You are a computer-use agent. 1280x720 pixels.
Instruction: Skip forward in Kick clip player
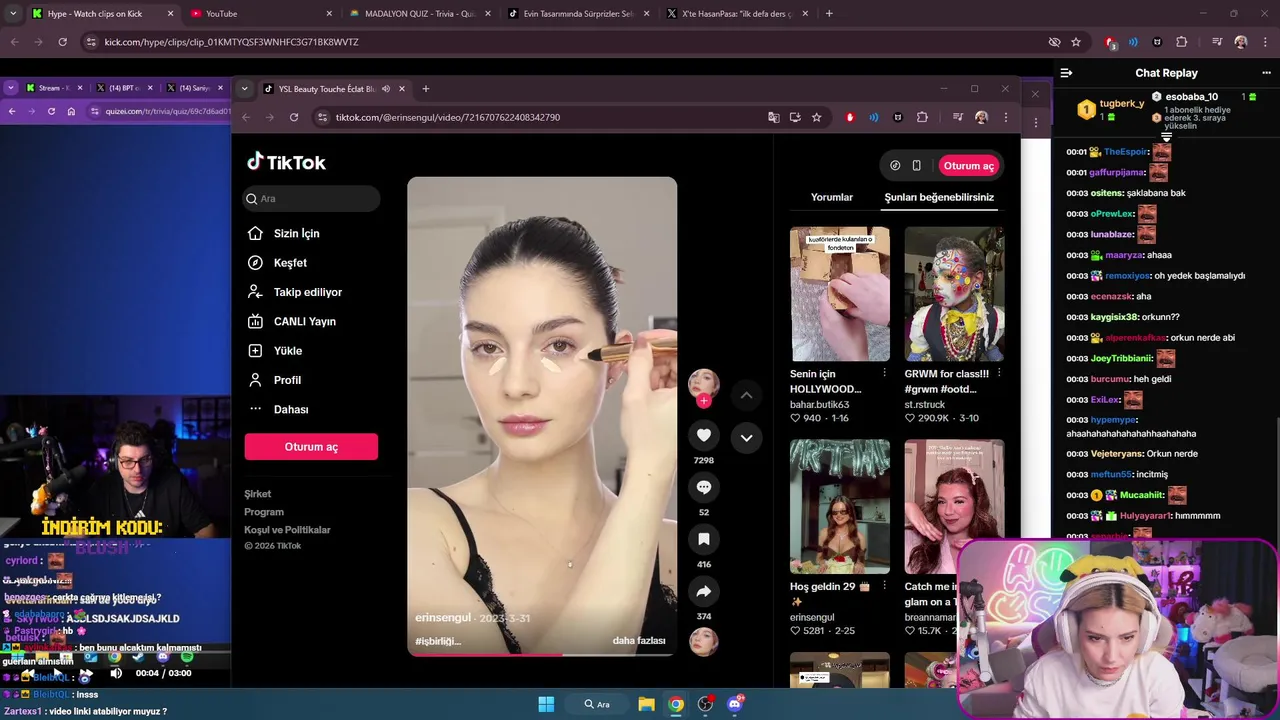[x=85, y=673]
